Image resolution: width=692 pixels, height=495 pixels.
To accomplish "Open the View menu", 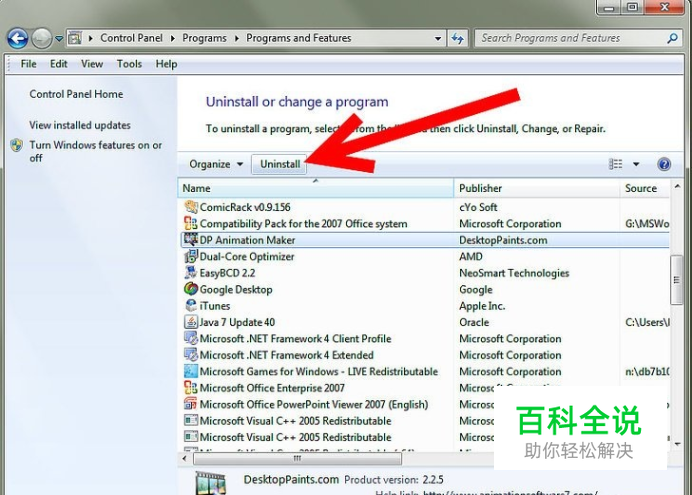I will point(92,64).
